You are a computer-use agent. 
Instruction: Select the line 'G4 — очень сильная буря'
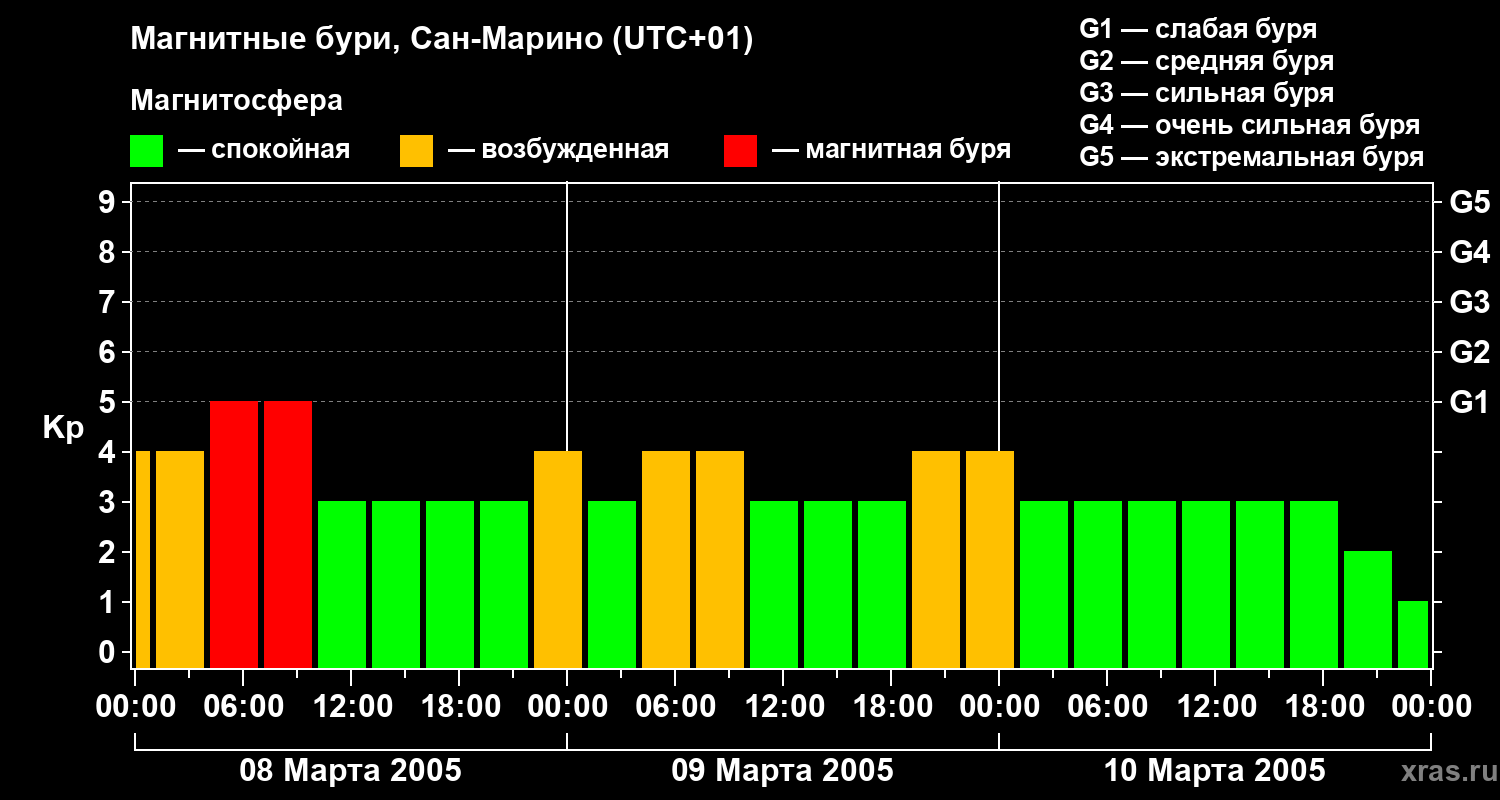pyautogui.click(x=1249, y=125)
